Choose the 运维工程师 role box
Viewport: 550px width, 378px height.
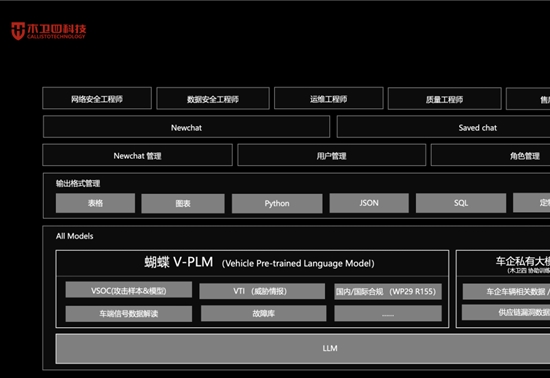coord(329,99)
